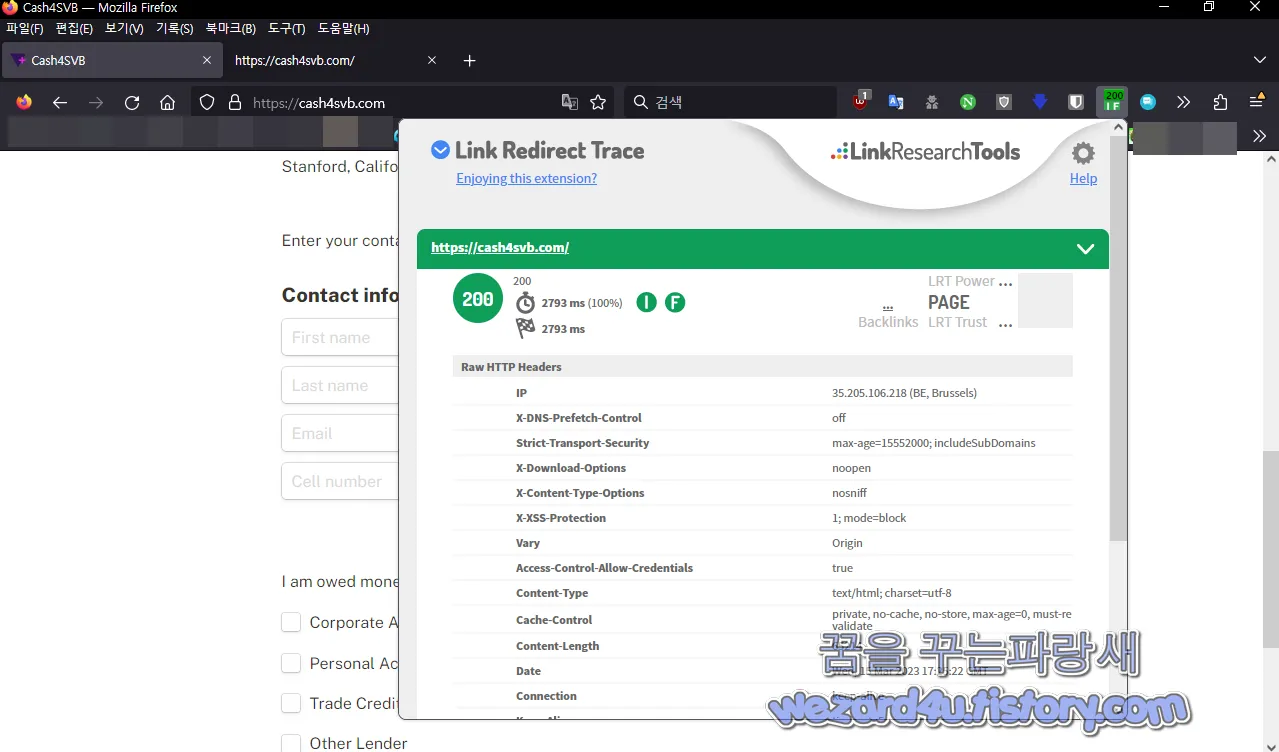Focus the Email field

(340, 433)
